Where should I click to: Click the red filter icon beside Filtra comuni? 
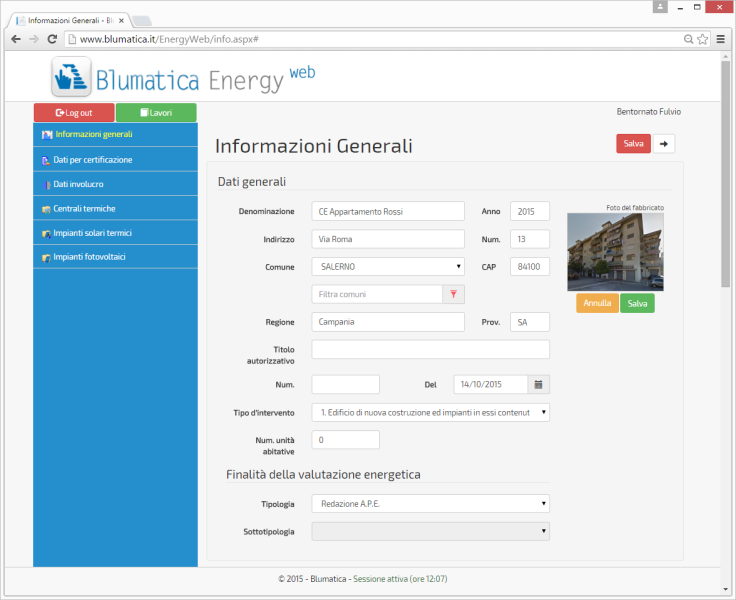453,294
